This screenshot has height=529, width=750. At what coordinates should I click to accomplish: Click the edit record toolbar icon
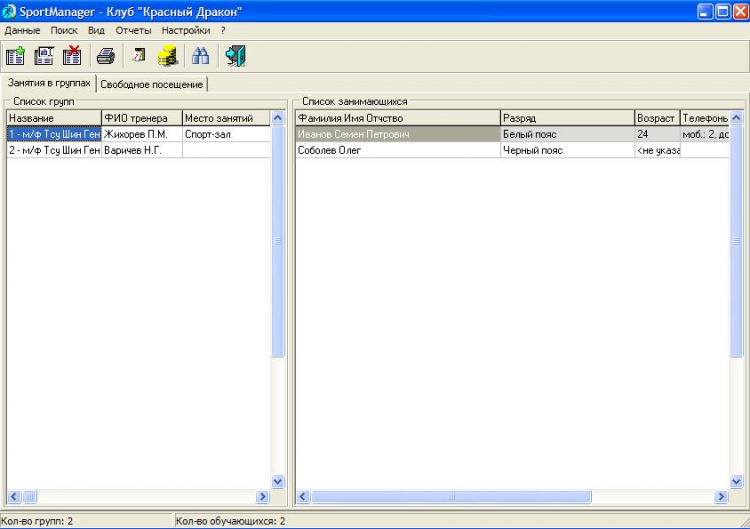44,56
